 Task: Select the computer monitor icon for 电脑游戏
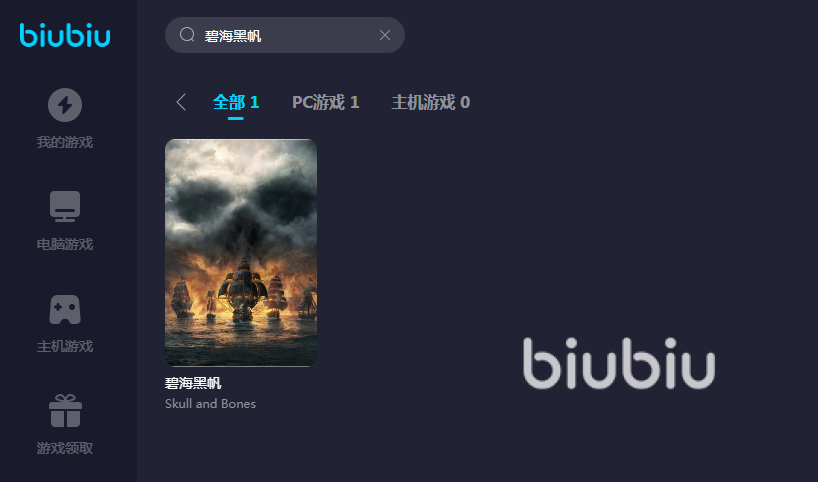pos(65,207)
